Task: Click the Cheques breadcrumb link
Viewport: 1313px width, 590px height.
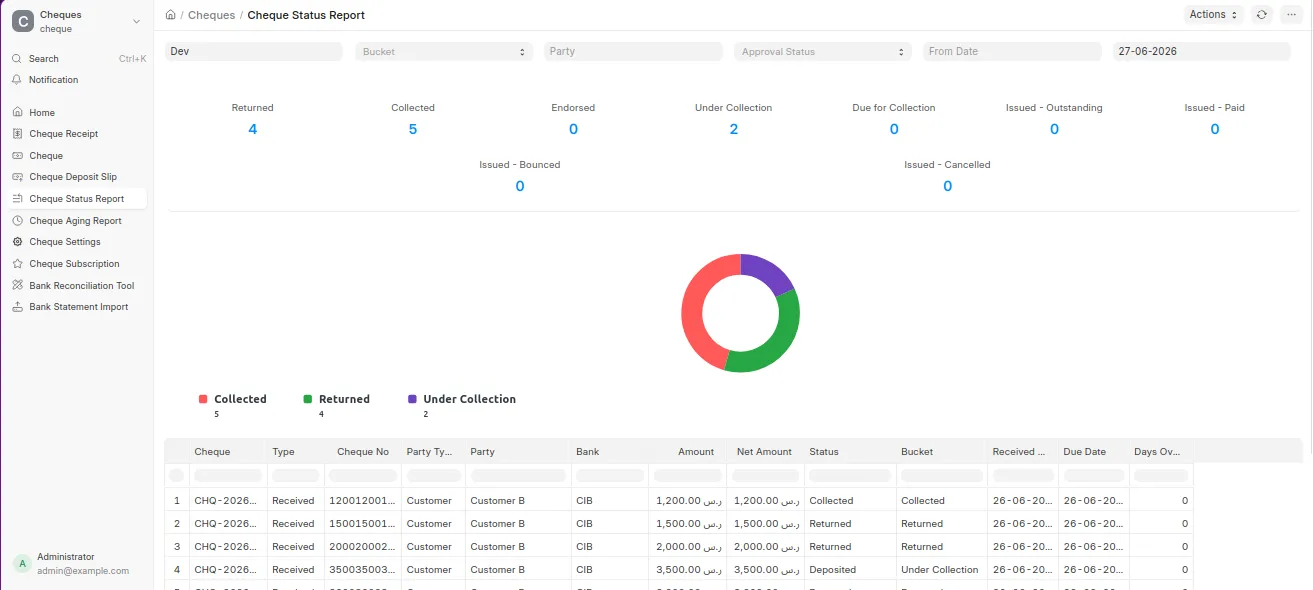Action: [212, 16]
